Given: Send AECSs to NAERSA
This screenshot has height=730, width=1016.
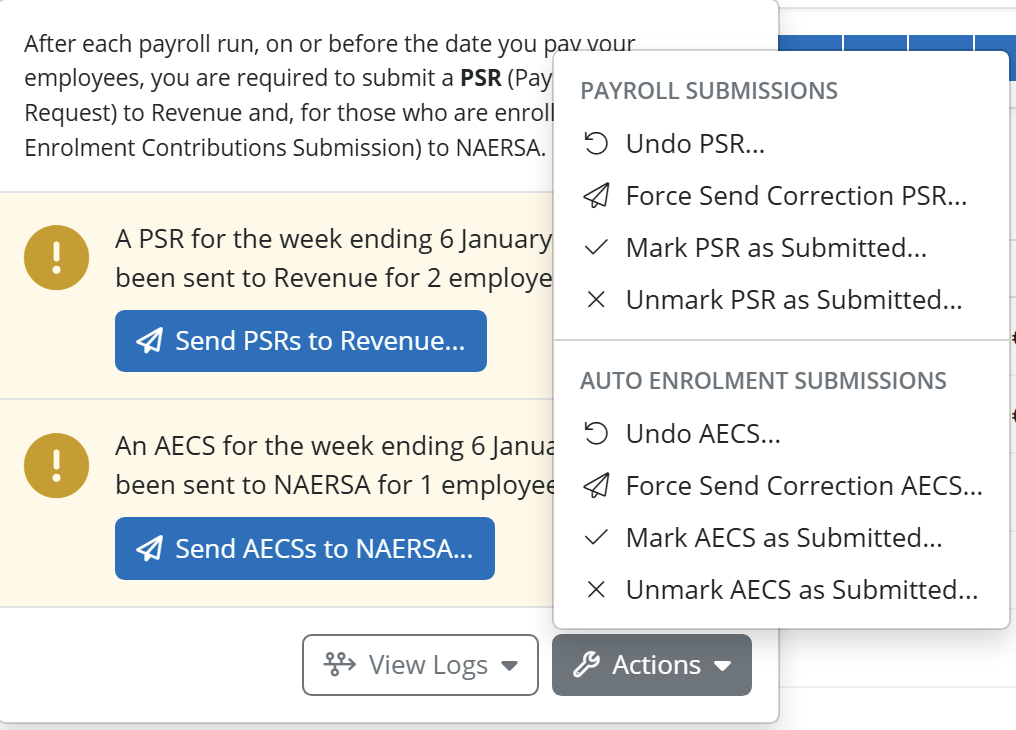Looking at the screenshot, I should [x=305, y=548].
